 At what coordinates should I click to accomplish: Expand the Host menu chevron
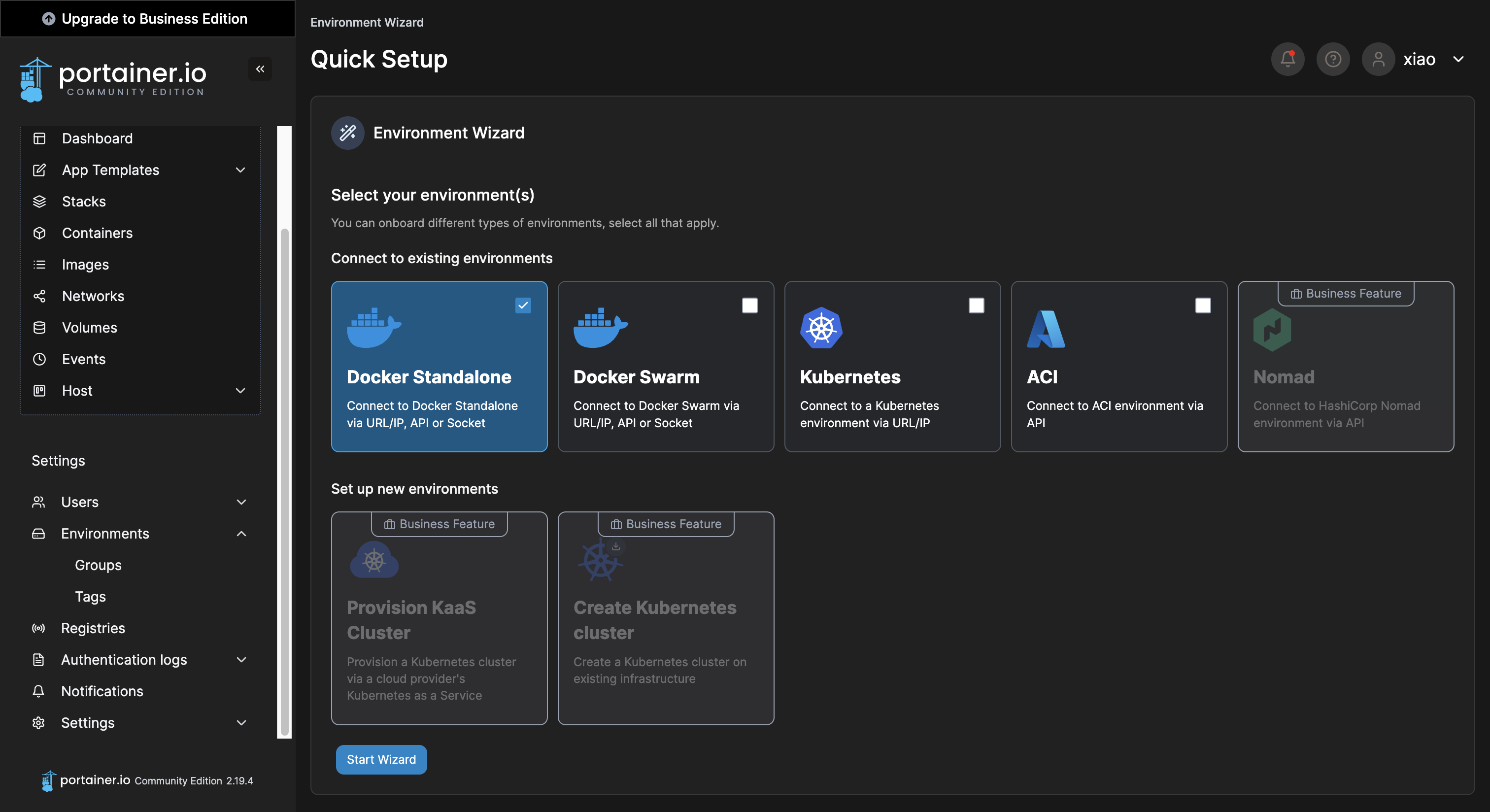pyautogui.click(x=240, y=390)
